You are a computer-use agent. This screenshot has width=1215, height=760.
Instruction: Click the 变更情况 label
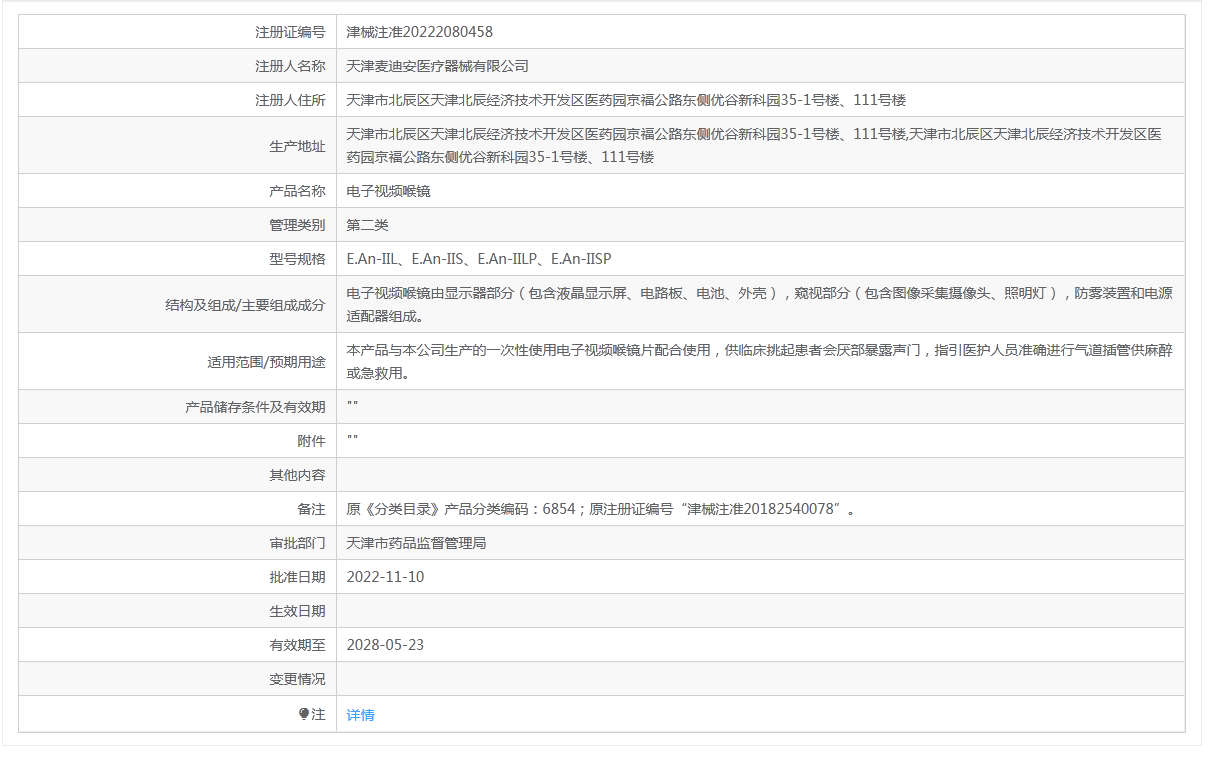tap(297, 679)
